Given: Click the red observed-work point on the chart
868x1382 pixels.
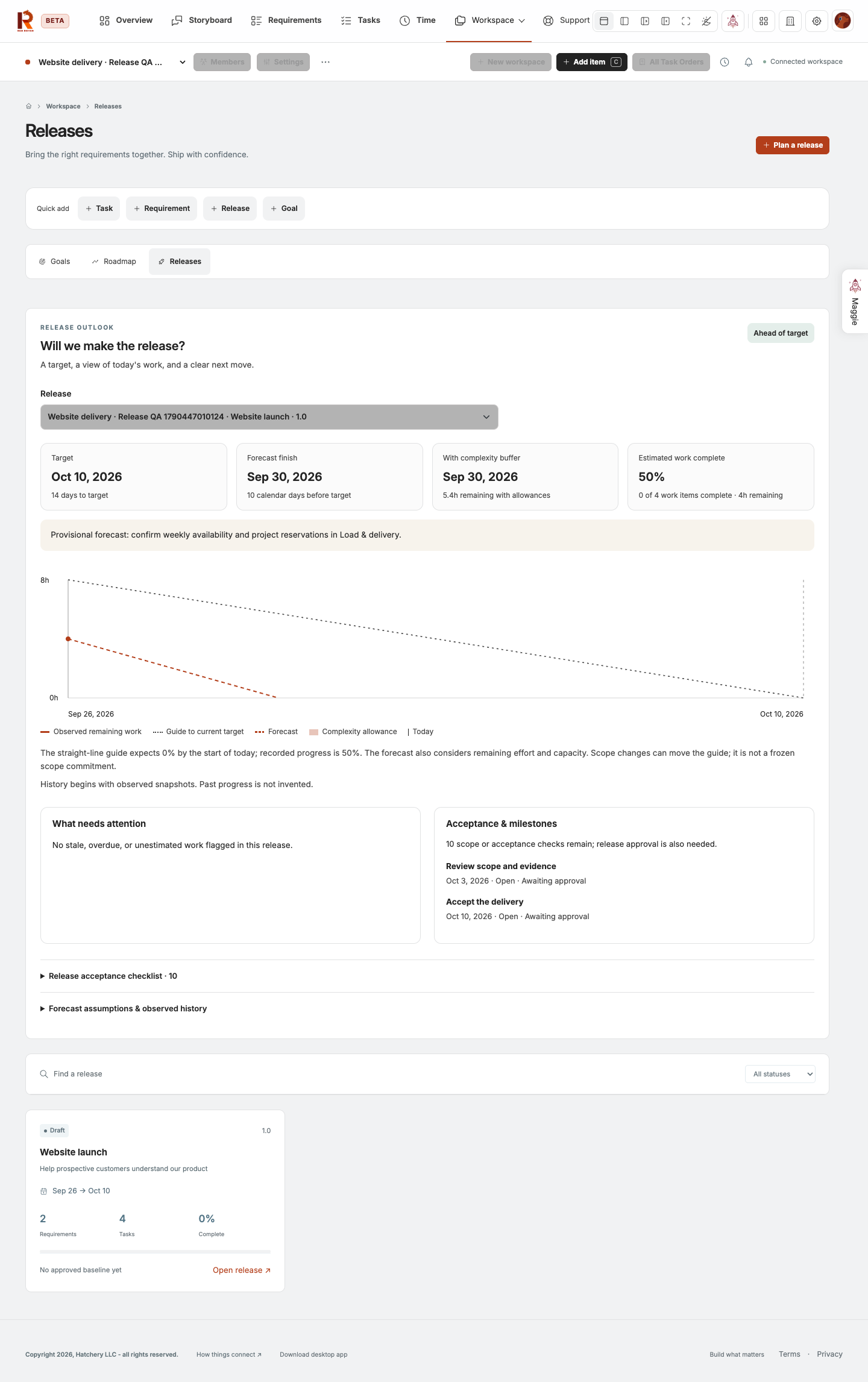Looking at the screenshot, I should 68,639.
